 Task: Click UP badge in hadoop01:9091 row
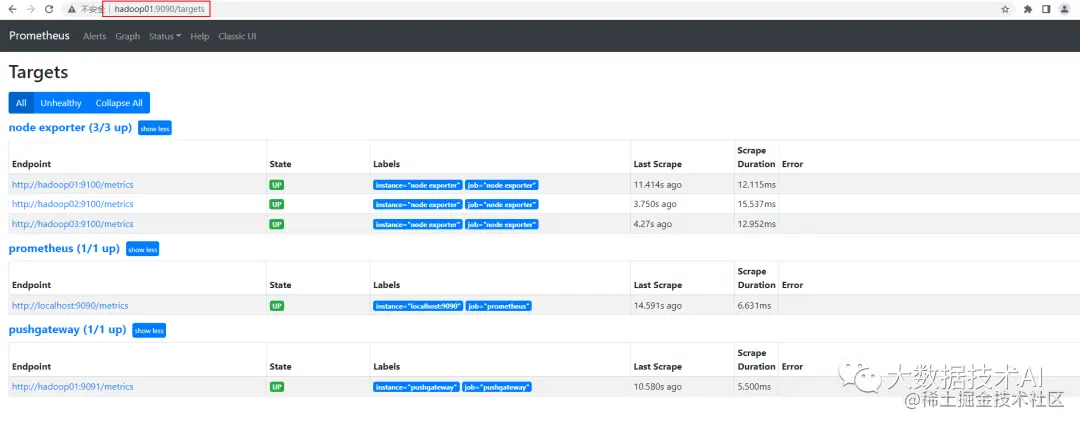[x=277, y=387]
